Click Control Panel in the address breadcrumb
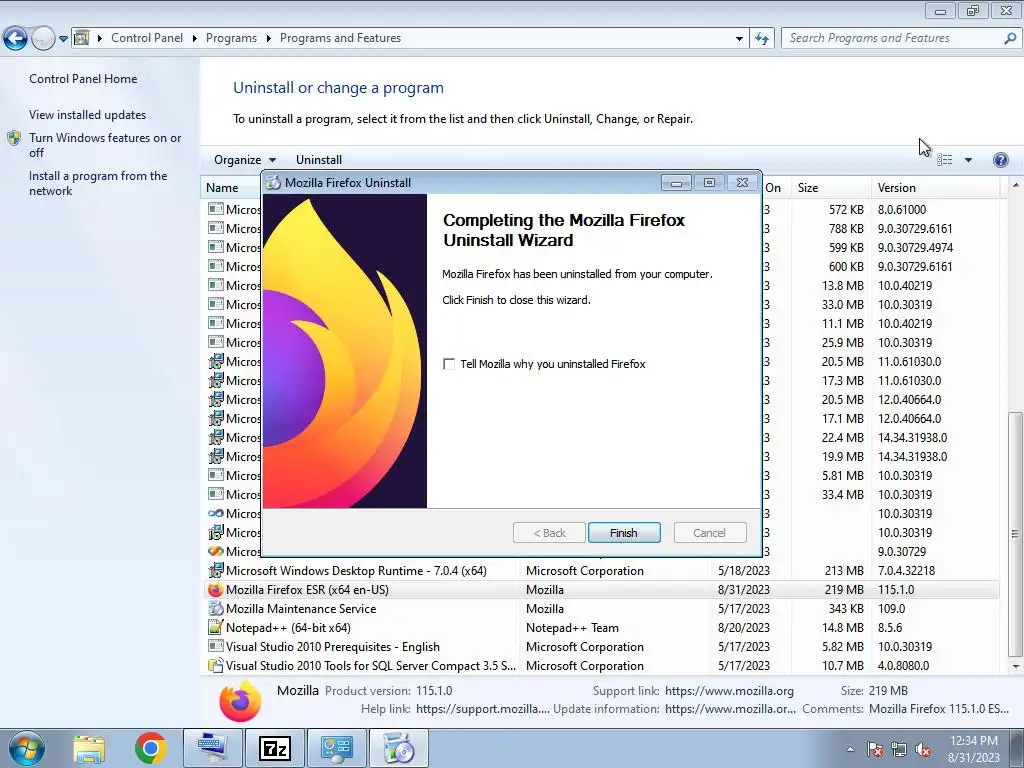Image resolution: width=1024 pixels, height=768 pixels. click(x=147, y=38)
